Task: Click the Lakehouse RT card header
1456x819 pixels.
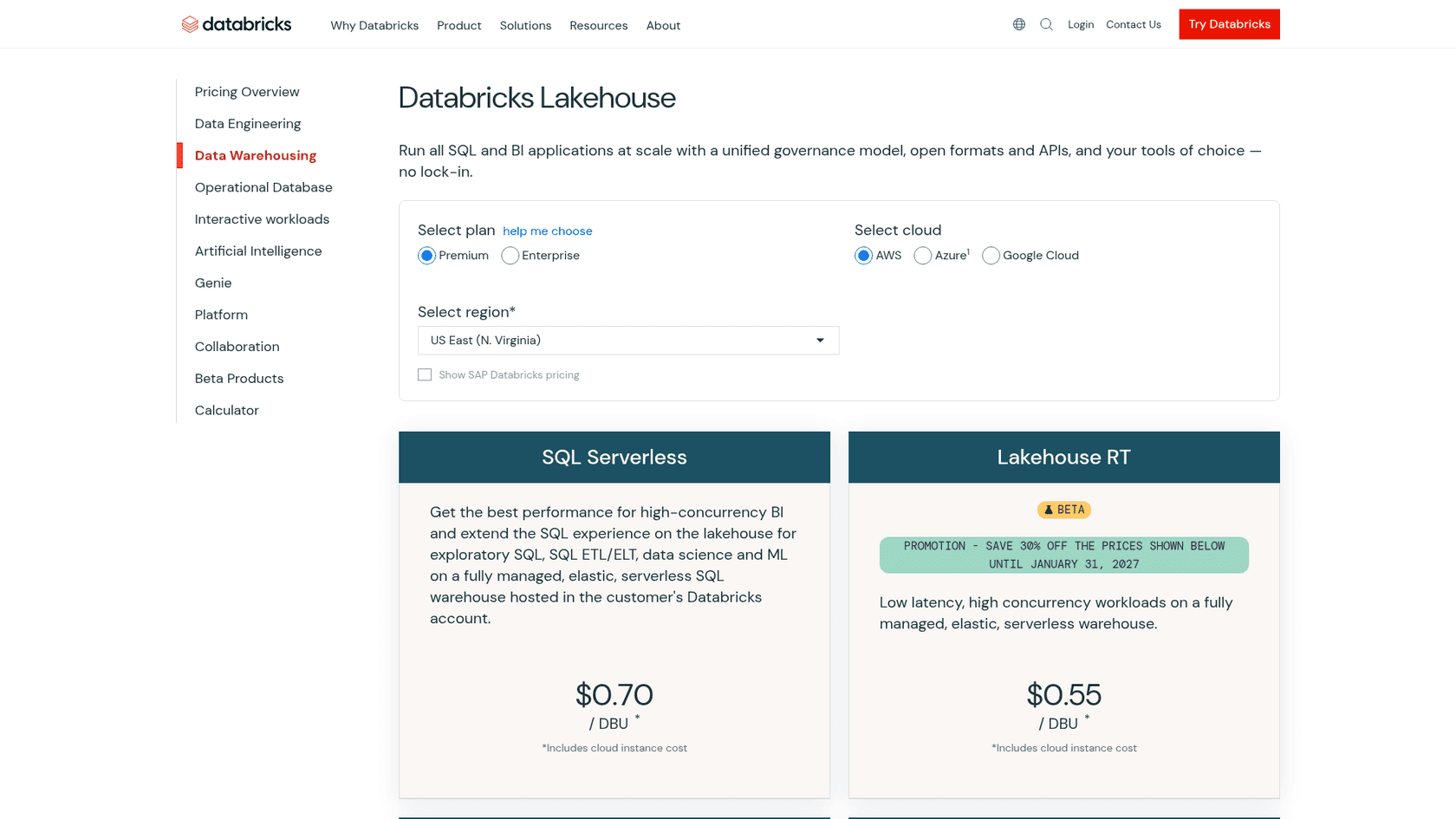Action: [1064, 458]
